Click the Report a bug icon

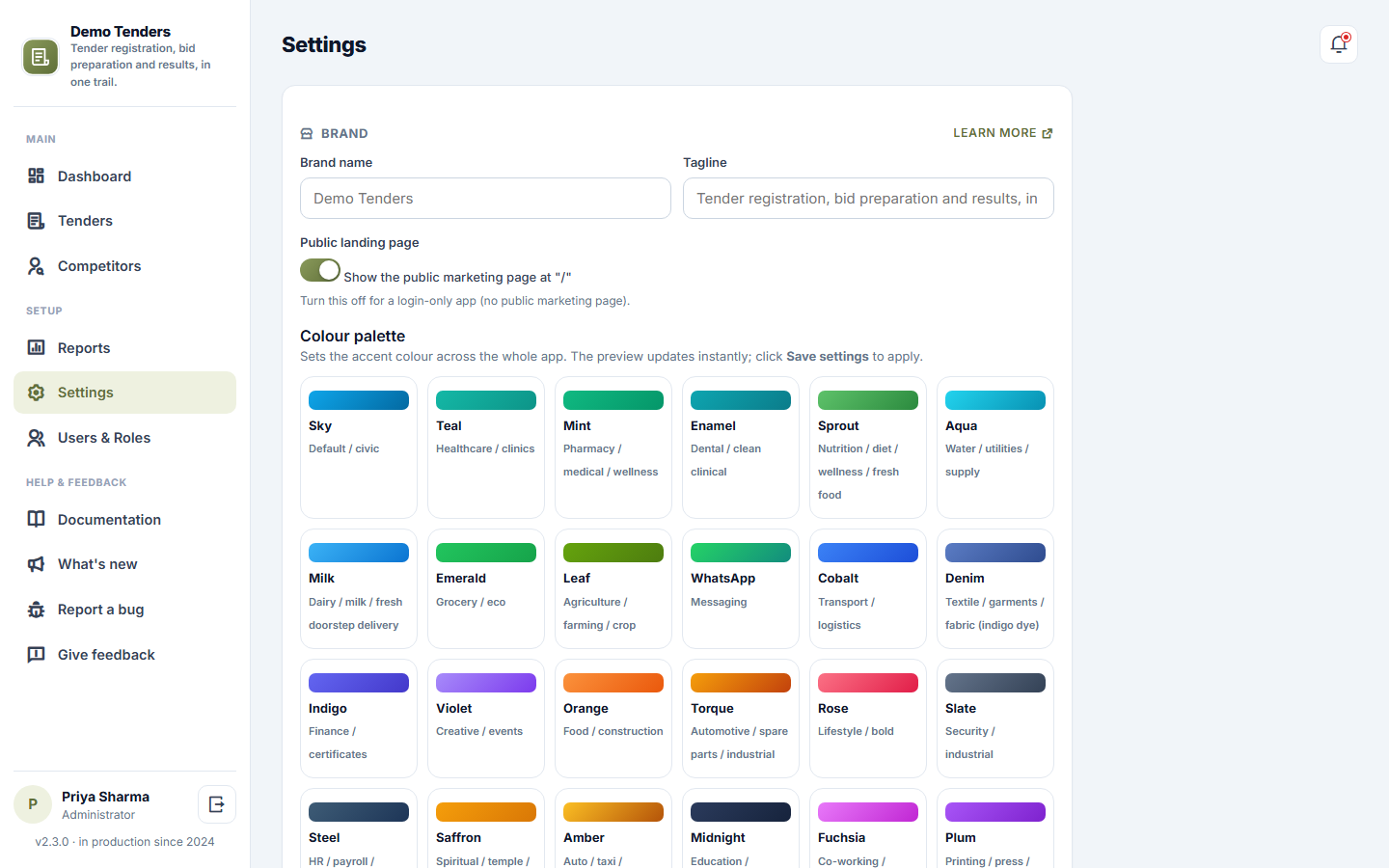tap(36, 610)
